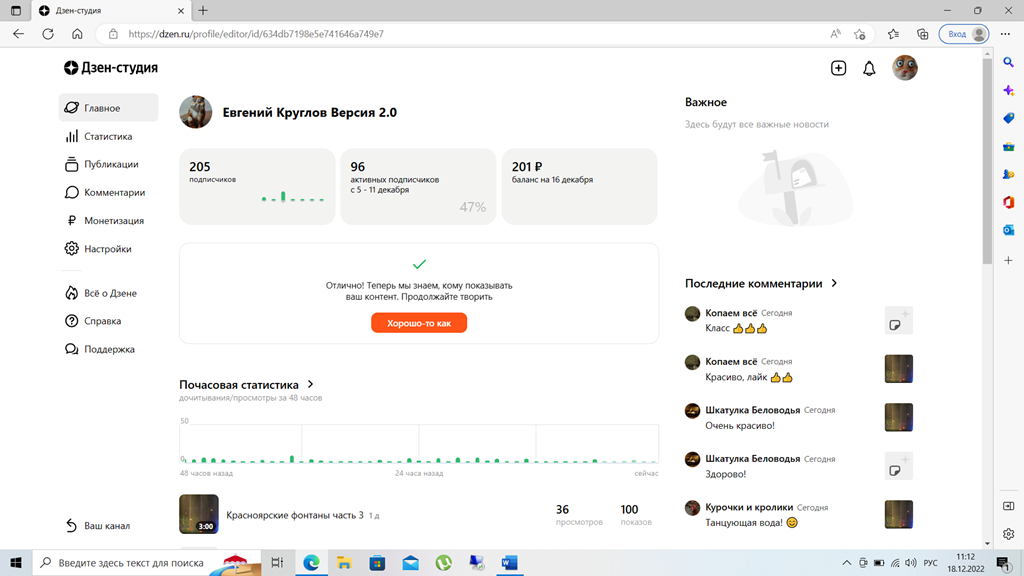Click the read aloud icon in address bar
This screenshot has width=1024, height=576.
click(x=835, y=34)
